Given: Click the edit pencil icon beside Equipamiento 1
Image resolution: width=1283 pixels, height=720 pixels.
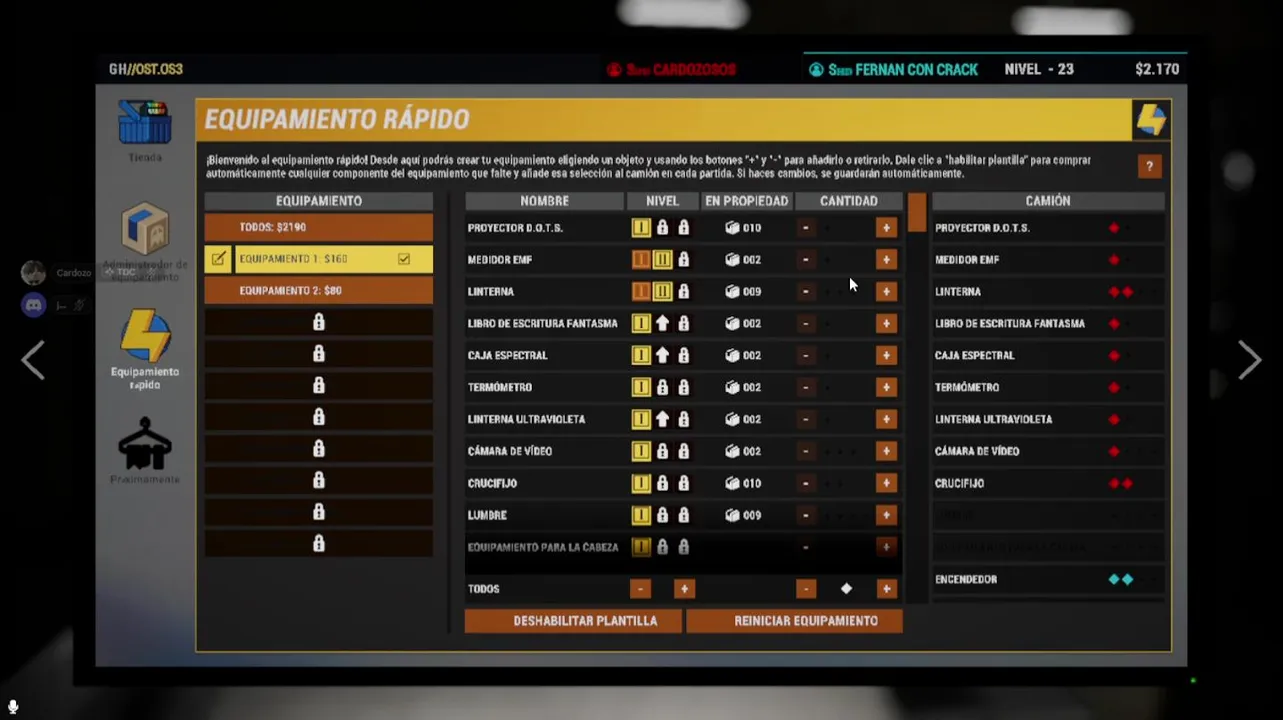Looking at the screenshot, I should pos(218,259).
